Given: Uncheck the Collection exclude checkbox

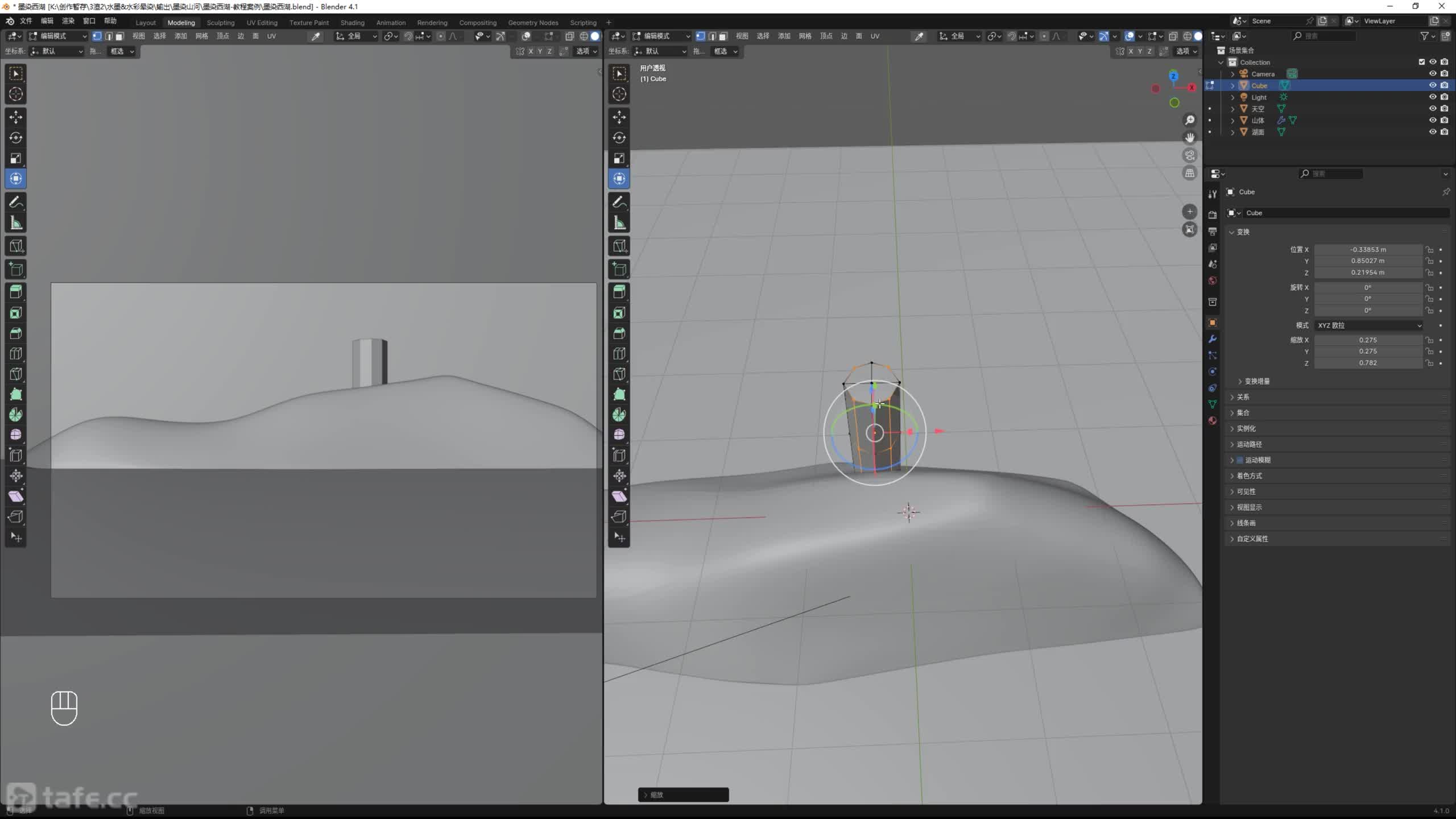Looking at the screenshot, I should 1421,62.
